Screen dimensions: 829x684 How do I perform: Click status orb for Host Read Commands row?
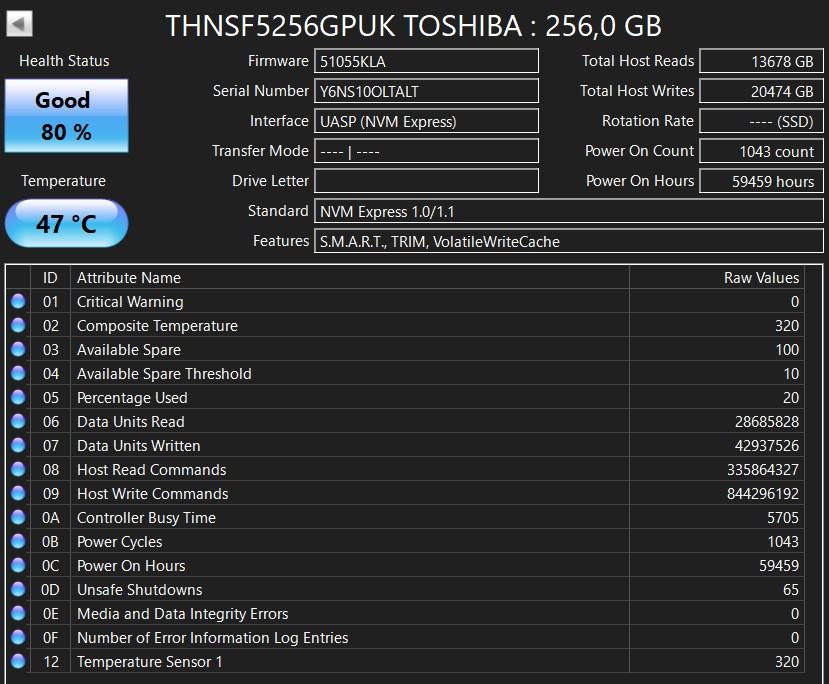[18, 469]
